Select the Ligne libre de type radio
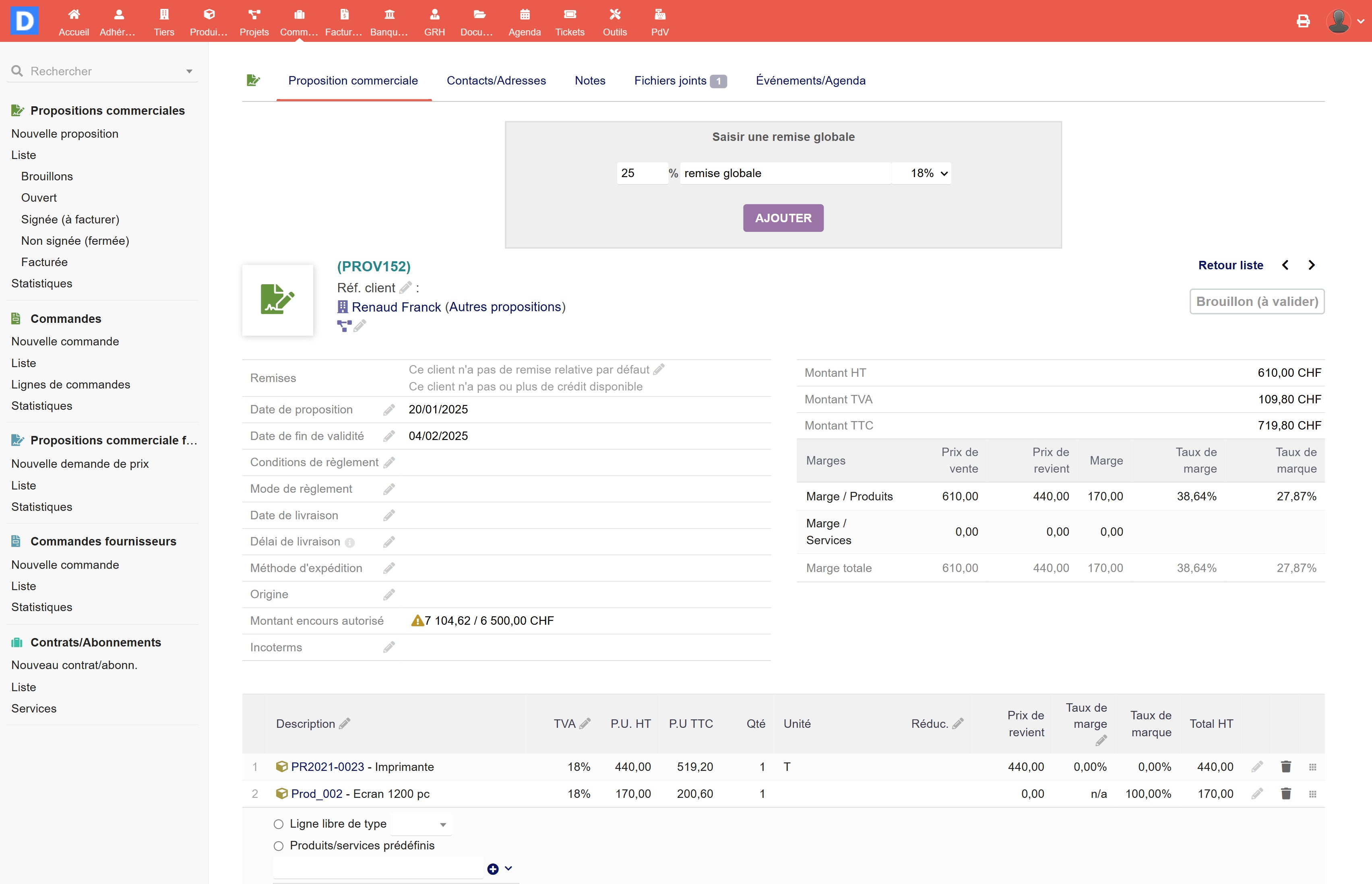Image resolution: width=1372 pixels, height=884 pixels. [x=279, y=824]
